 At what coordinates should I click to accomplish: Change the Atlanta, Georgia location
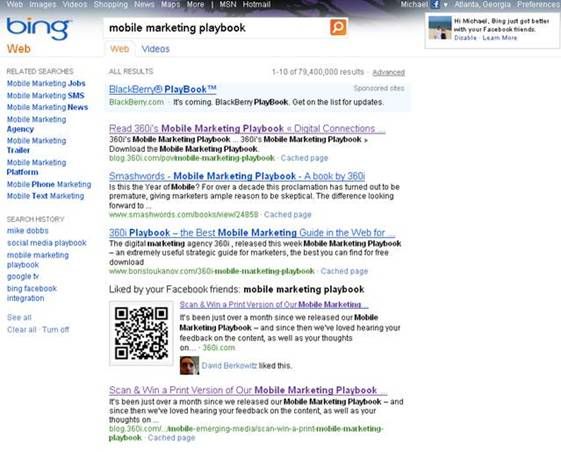(482, 4)
